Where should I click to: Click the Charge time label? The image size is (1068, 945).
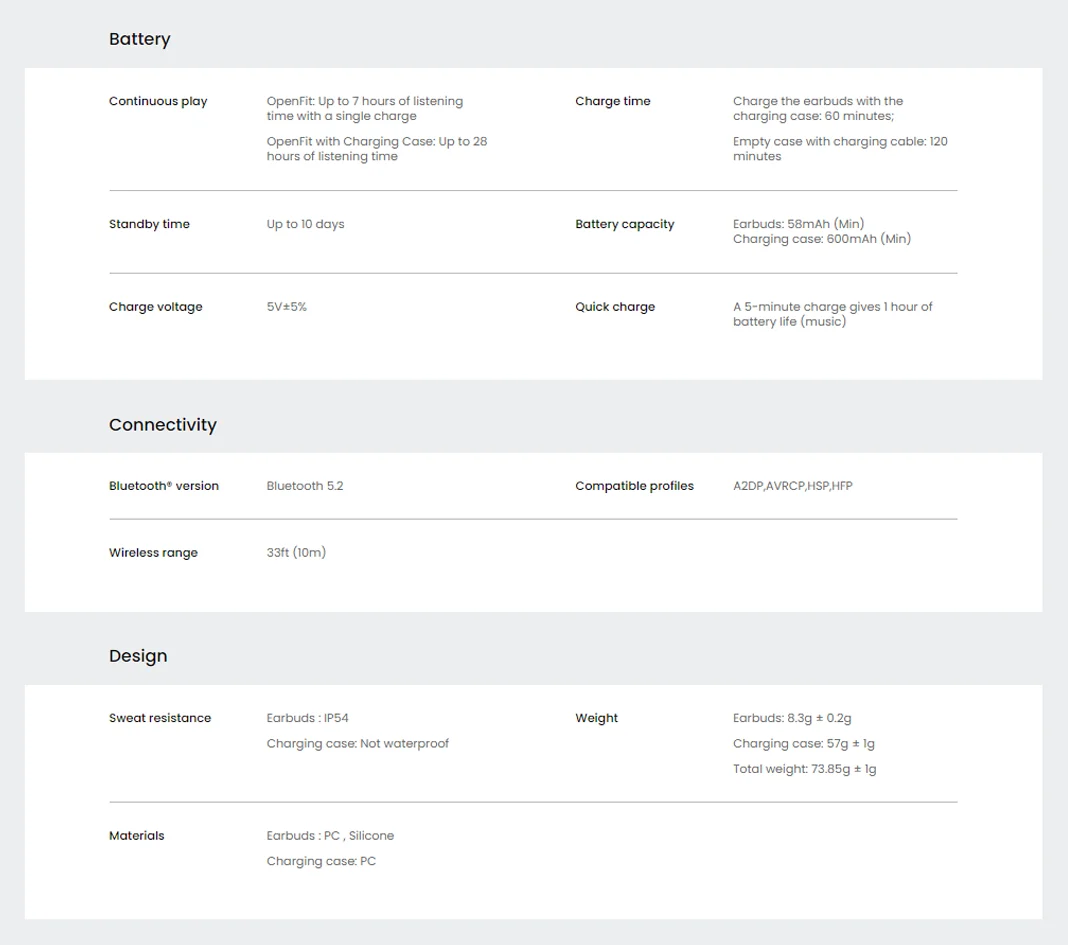tap(613, 101)
